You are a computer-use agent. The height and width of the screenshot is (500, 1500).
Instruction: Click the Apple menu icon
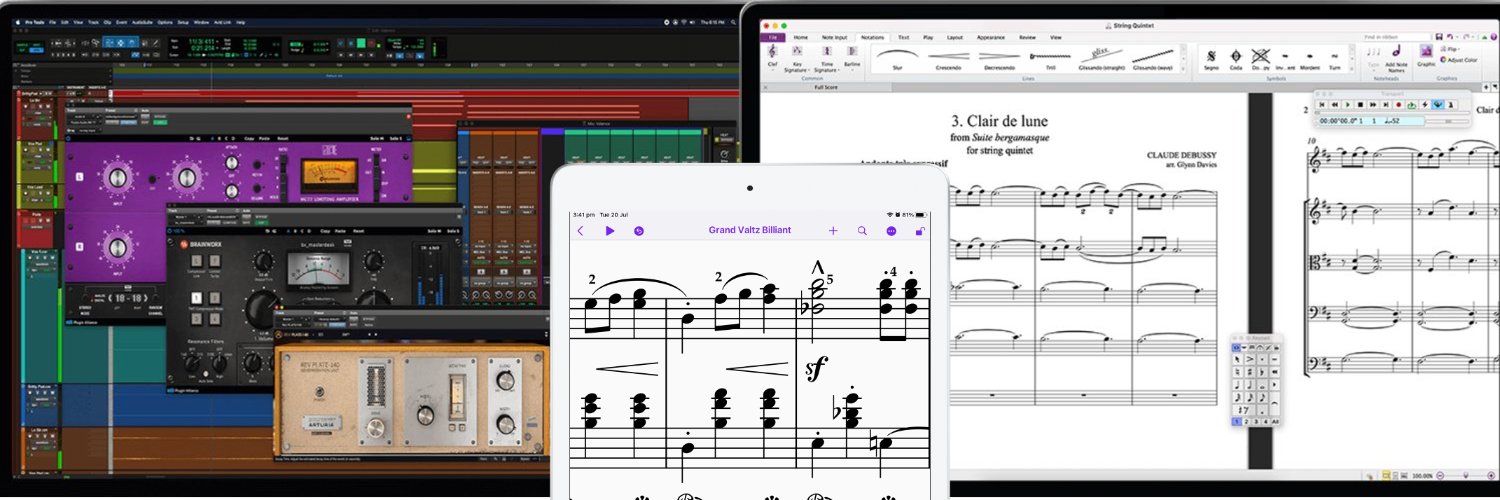[18, 22]
